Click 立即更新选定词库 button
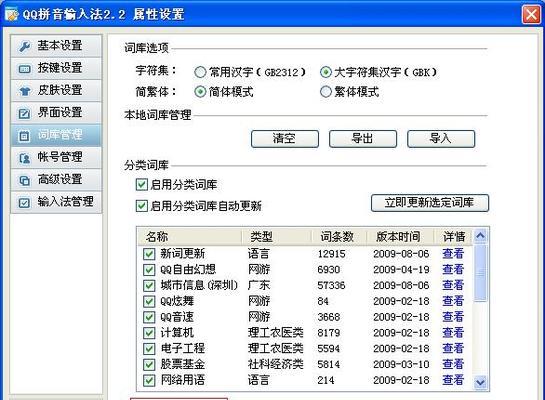This screenshot has width=545, height=400. pos(430,203)
